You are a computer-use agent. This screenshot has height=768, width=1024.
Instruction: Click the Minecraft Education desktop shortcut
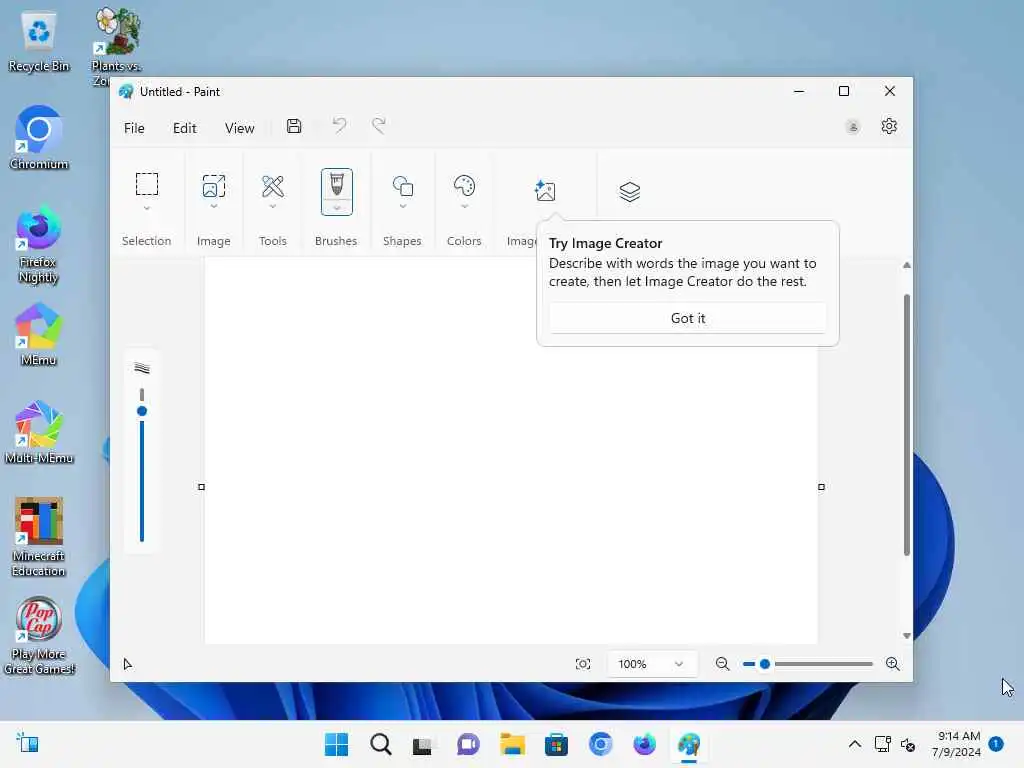point(39,537)
